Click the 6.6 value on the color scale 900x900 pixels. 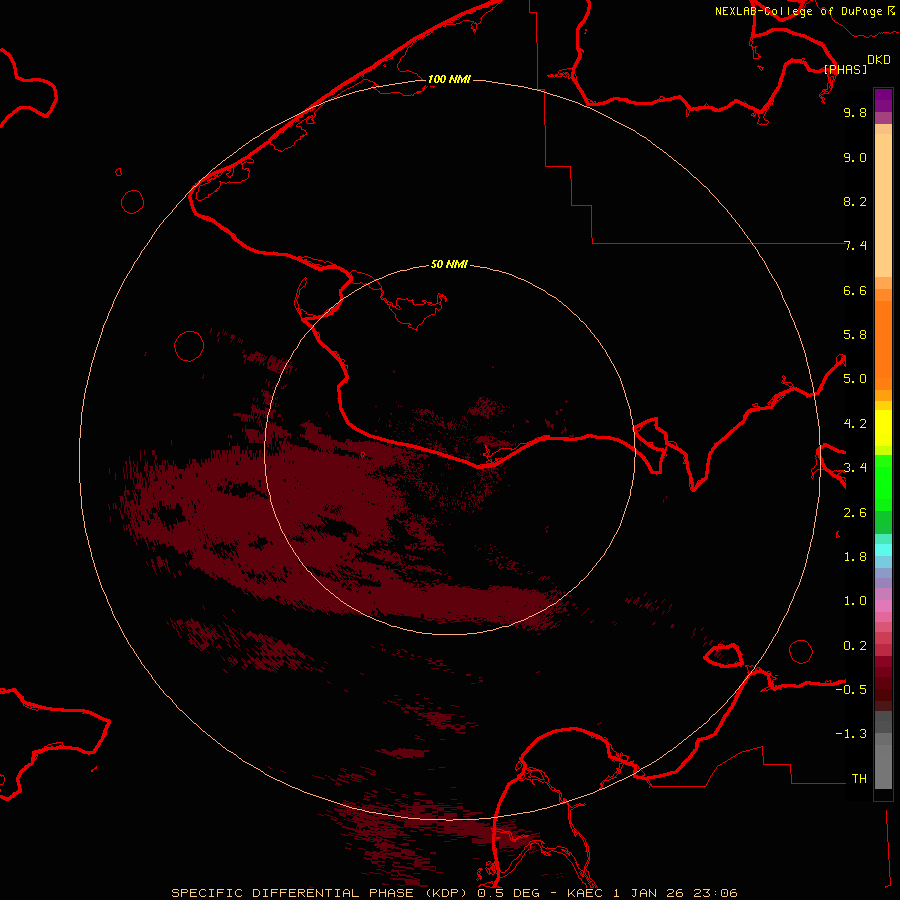tap(855, 290)
